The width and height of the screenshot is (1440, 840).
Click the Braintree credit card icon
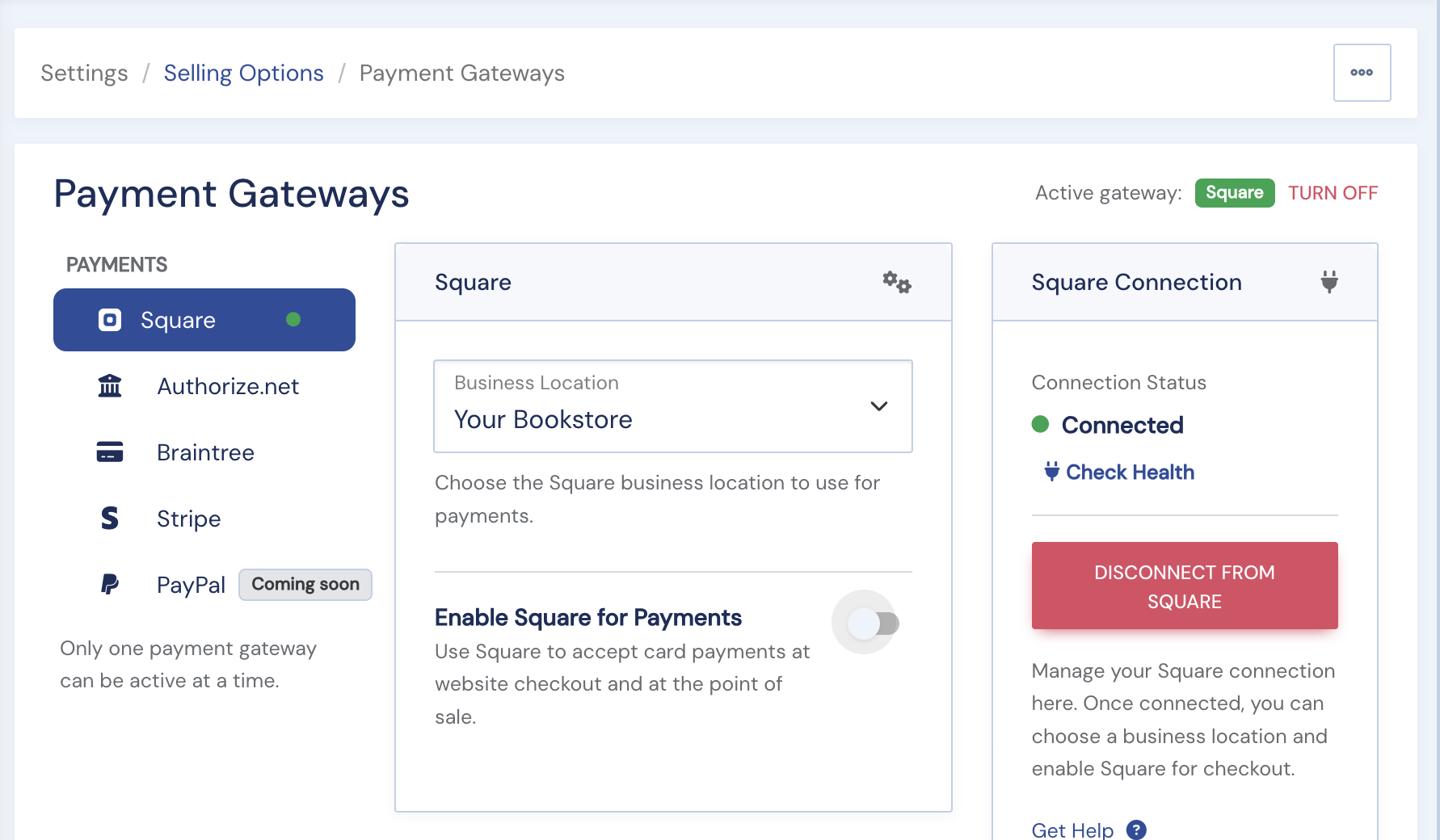pyautogui.click(x=110, y=452)
